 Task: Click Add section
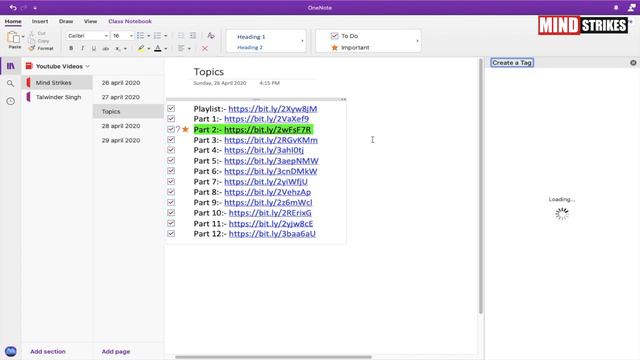(48, 351)
